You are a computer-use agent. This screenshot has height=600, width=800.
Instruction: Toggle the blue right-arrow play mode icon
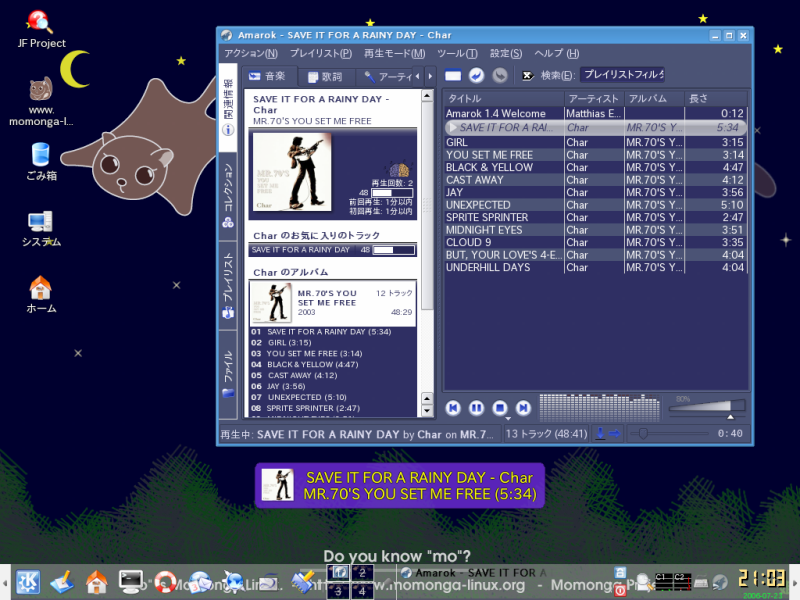614,434
